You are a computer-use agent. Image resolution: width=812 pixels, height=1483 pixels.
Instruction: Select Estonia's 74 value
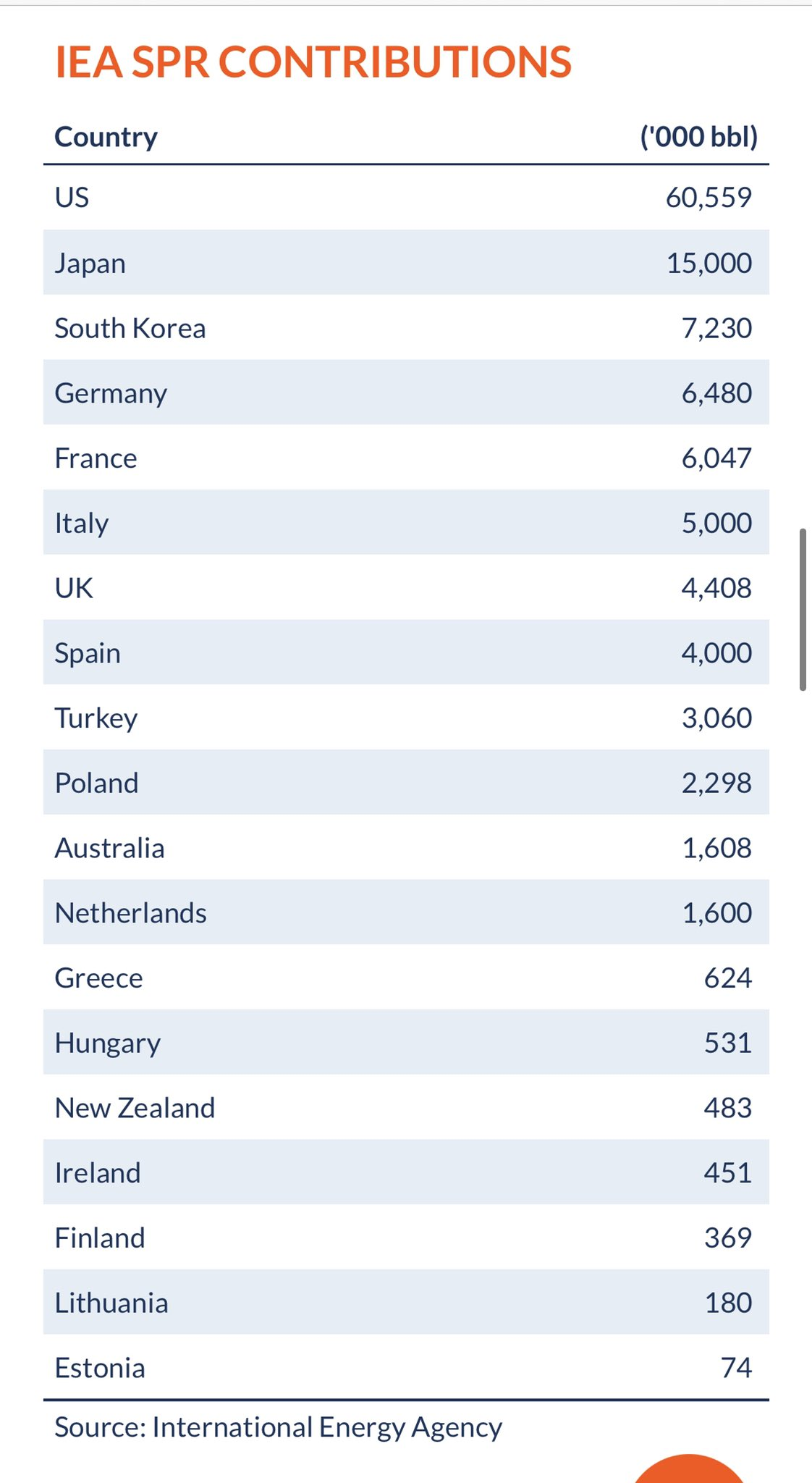[736, 1368]
